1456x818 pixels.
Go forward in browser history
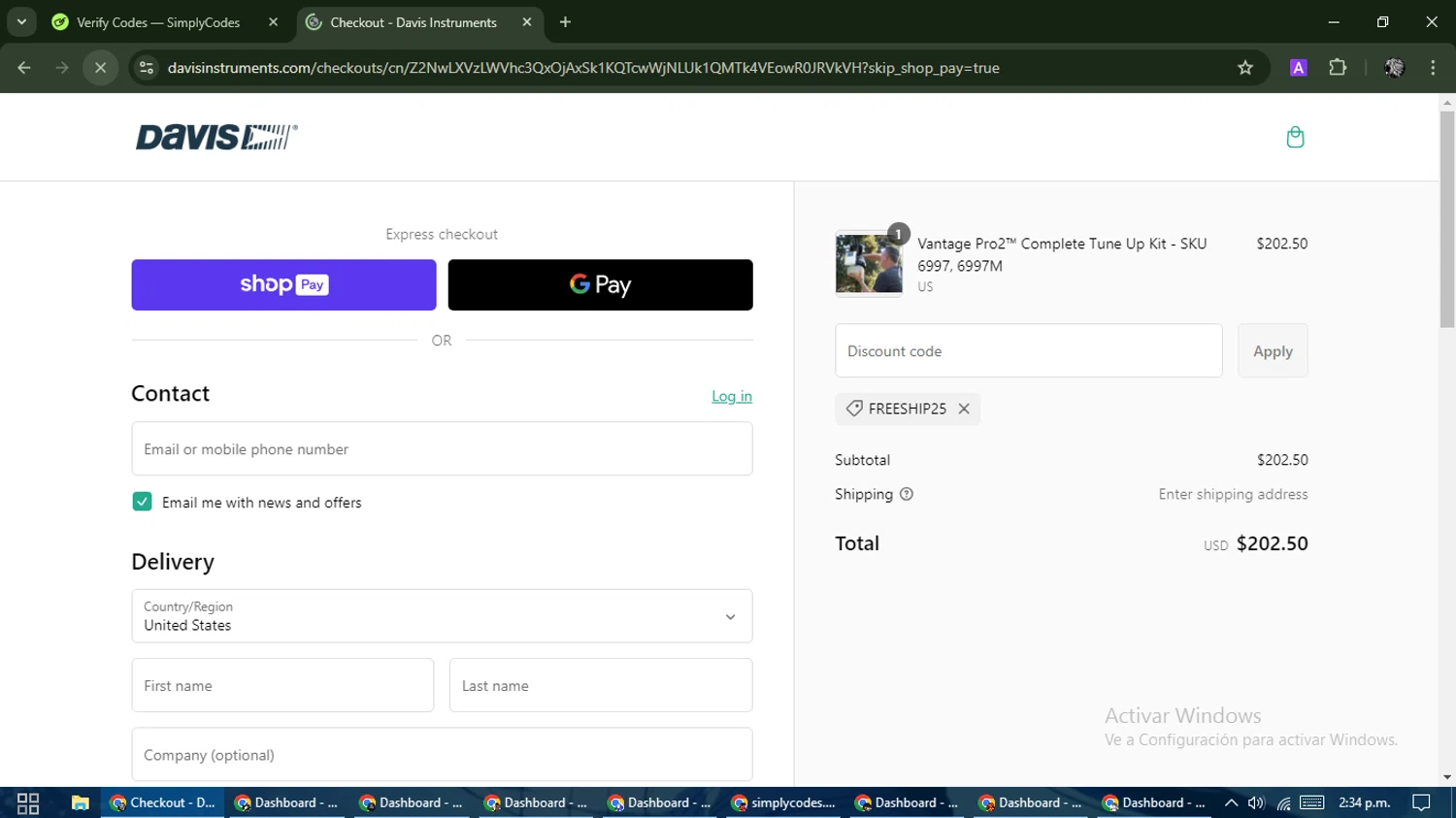point(62,68)
